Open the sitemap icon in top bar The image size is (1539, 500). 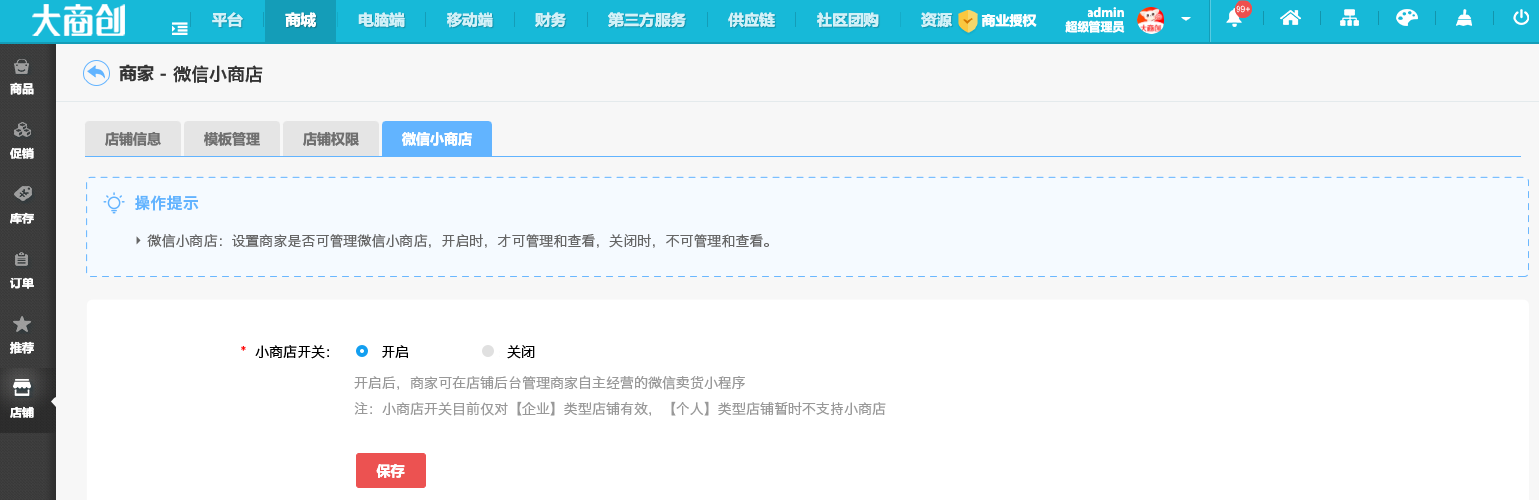pyautogui.click(x=1349, y=18)
